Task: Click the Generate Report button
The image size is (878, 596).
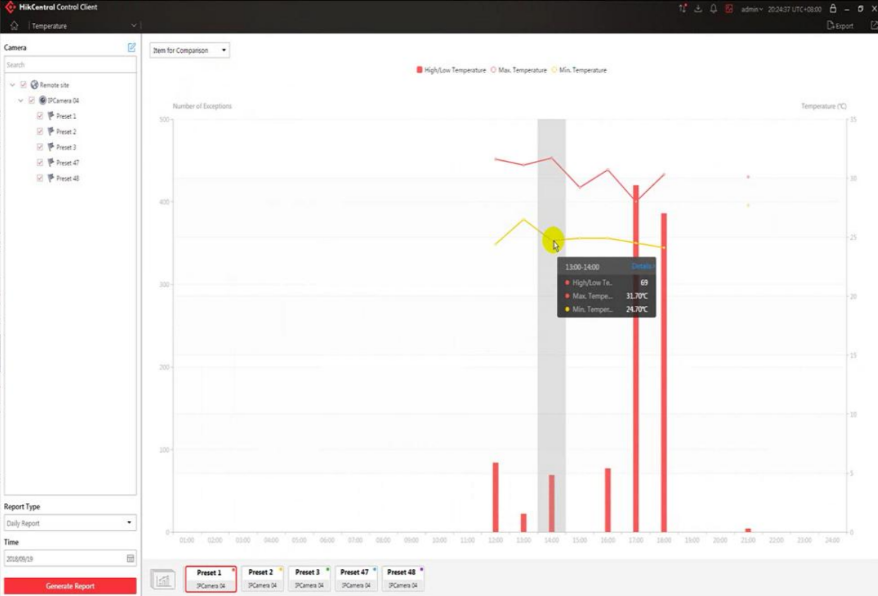Action: [70, 586]
